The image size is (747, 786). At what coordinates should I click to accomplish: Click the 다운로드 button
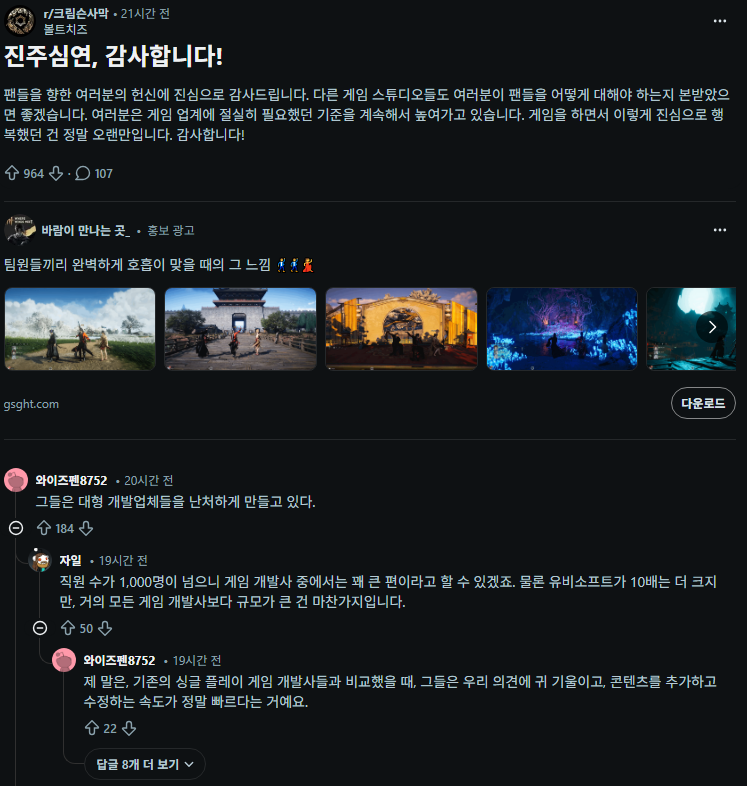(703, 403)
